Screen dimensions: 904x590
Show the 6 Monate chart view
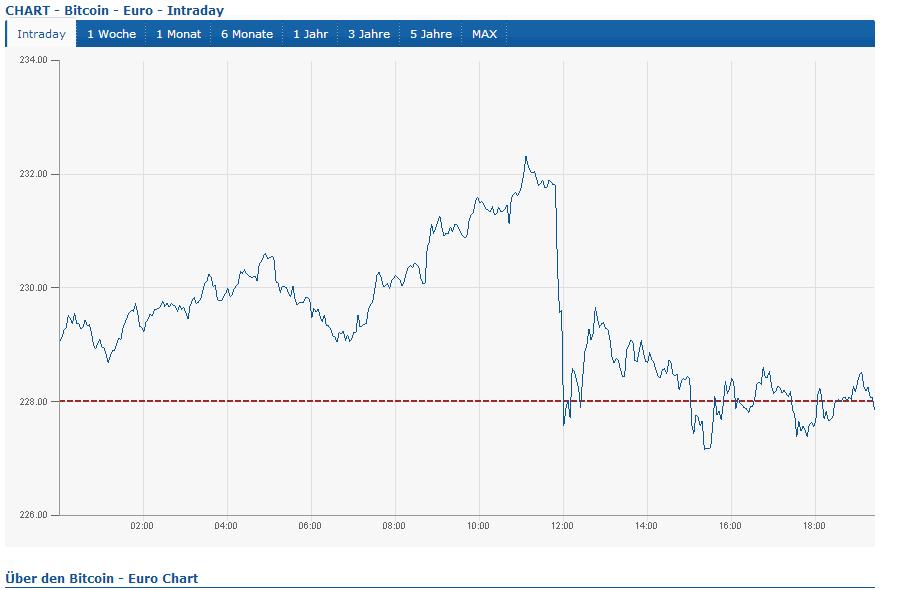pos(247,34)
